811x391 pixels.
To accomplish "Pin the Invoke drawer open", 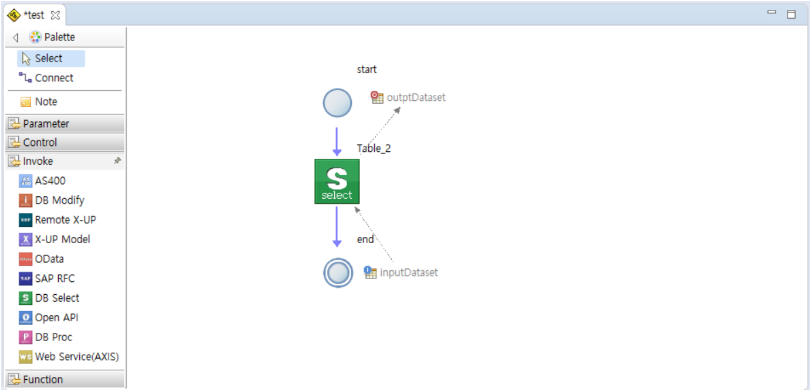I will [117, 161].
